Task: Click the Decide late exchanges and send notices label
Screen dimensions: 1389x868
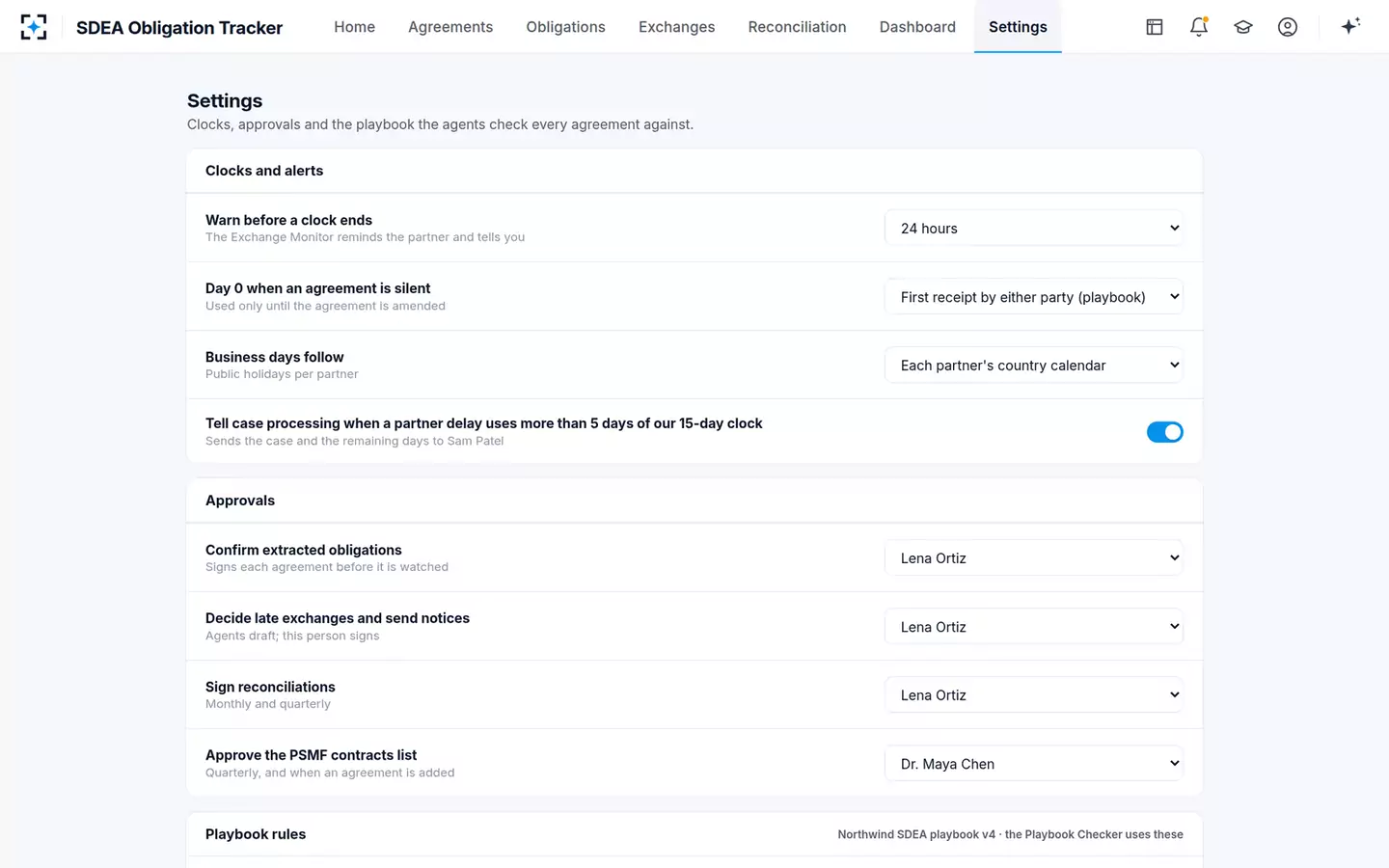Action: point(338,618)
